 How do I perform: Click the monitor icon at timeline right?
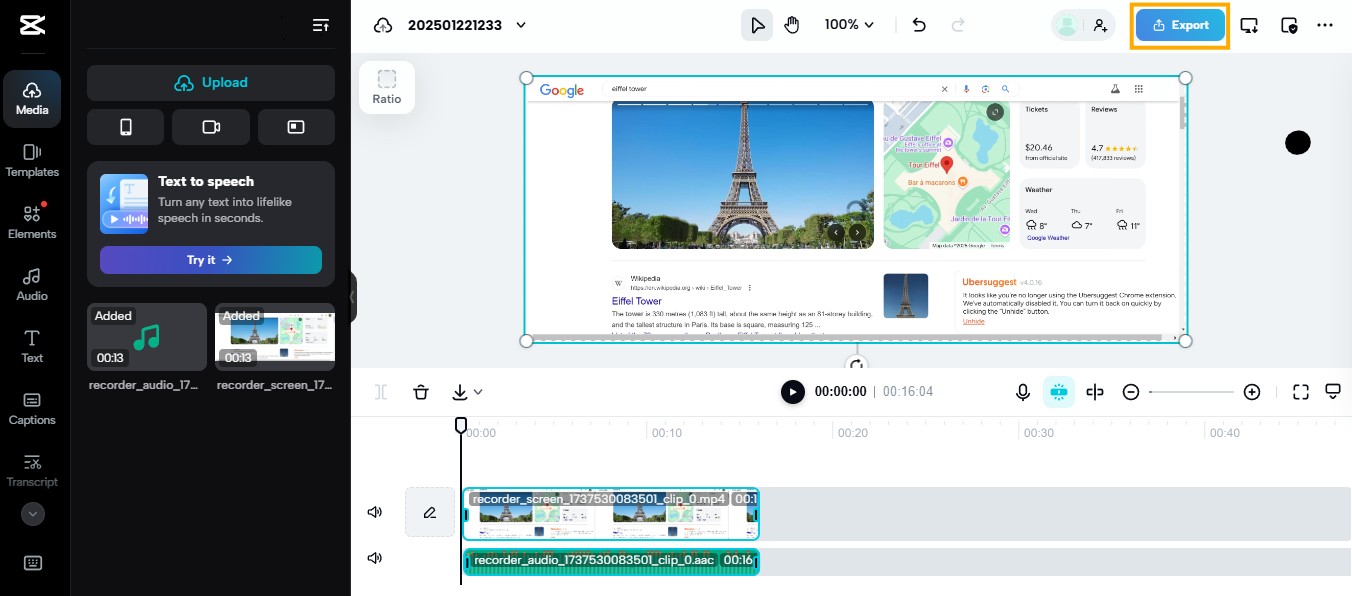[1333, 391]
